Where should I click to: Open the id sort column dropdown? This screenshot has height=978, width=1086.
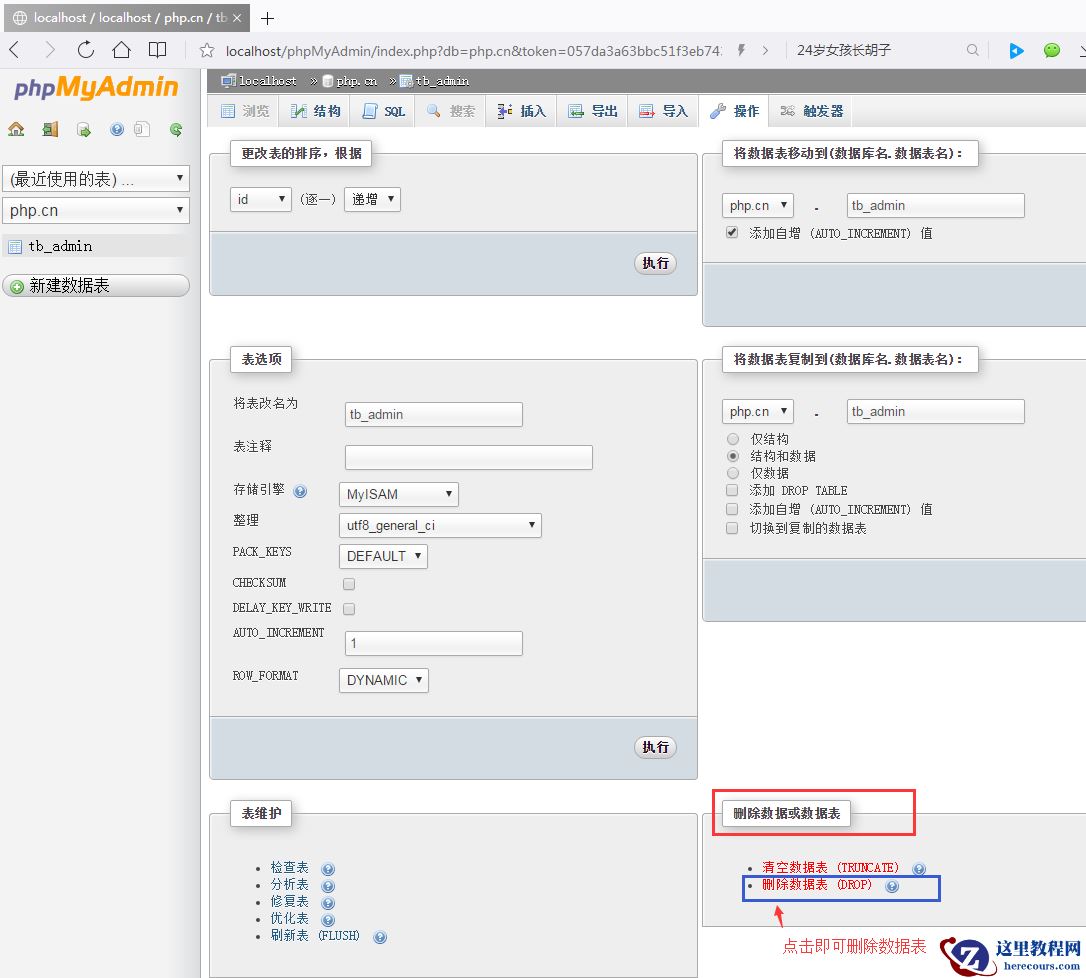pos(260,199)
